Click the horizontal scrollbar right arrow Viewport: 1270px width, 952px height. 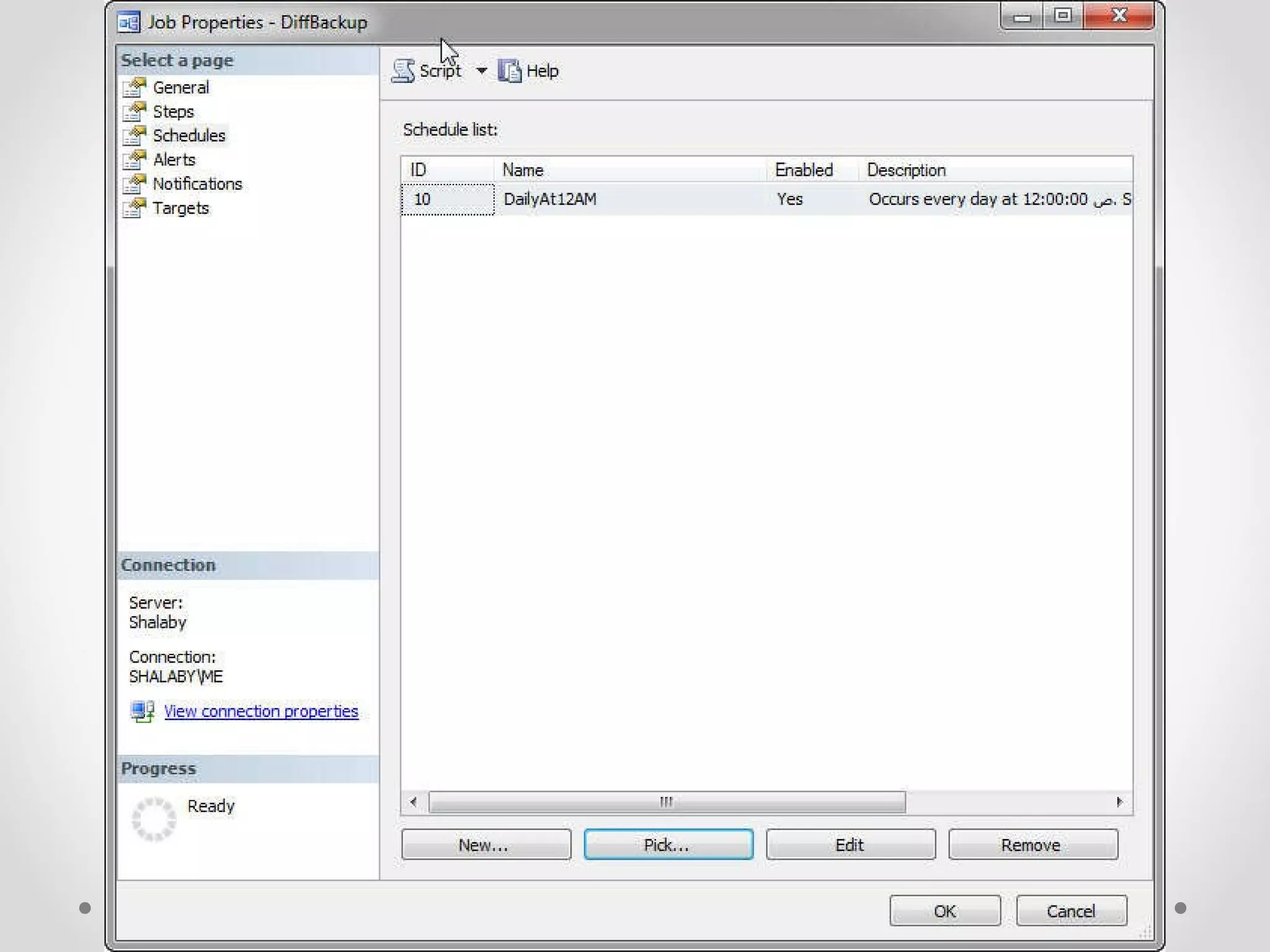1119,802
